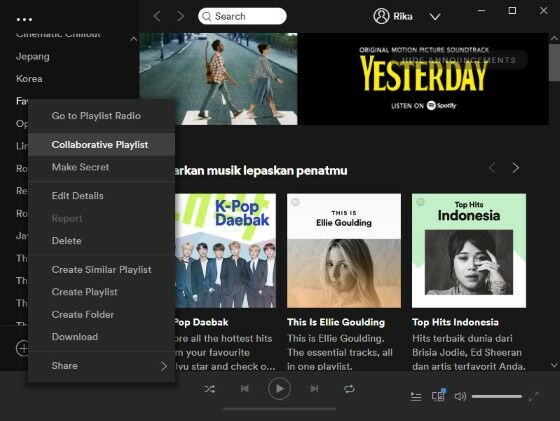
Task: Toggle shuffle playback
Action: point(210,389)
